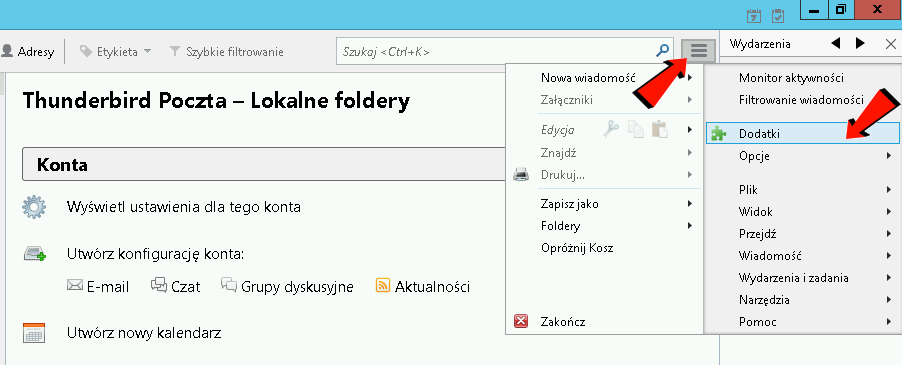902x365 pixels.
Task: Open the calendar tab icon
Action: pos(754,16)
